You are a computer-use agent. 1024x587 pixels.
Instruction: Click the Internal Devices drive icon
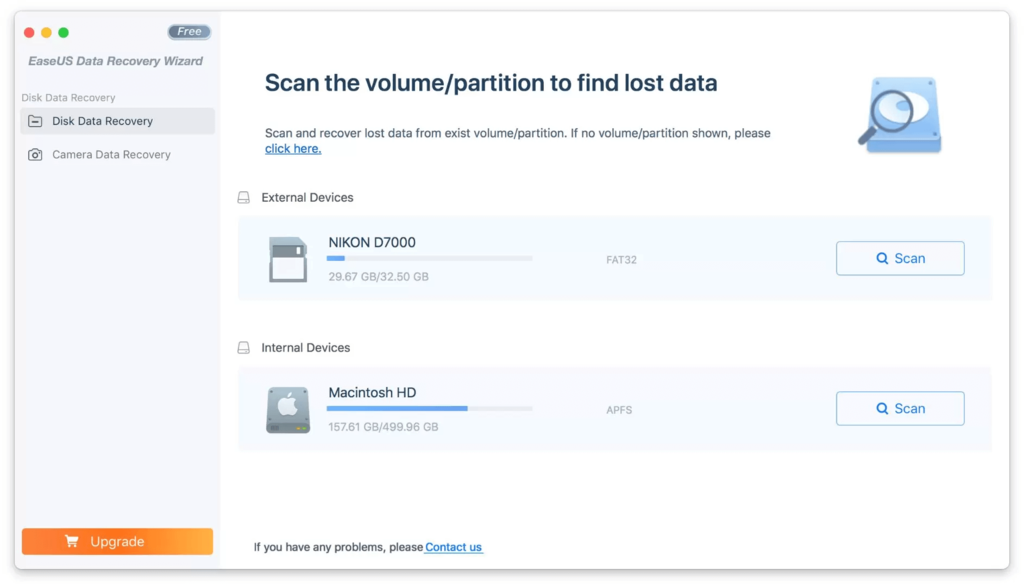[244, 348]
